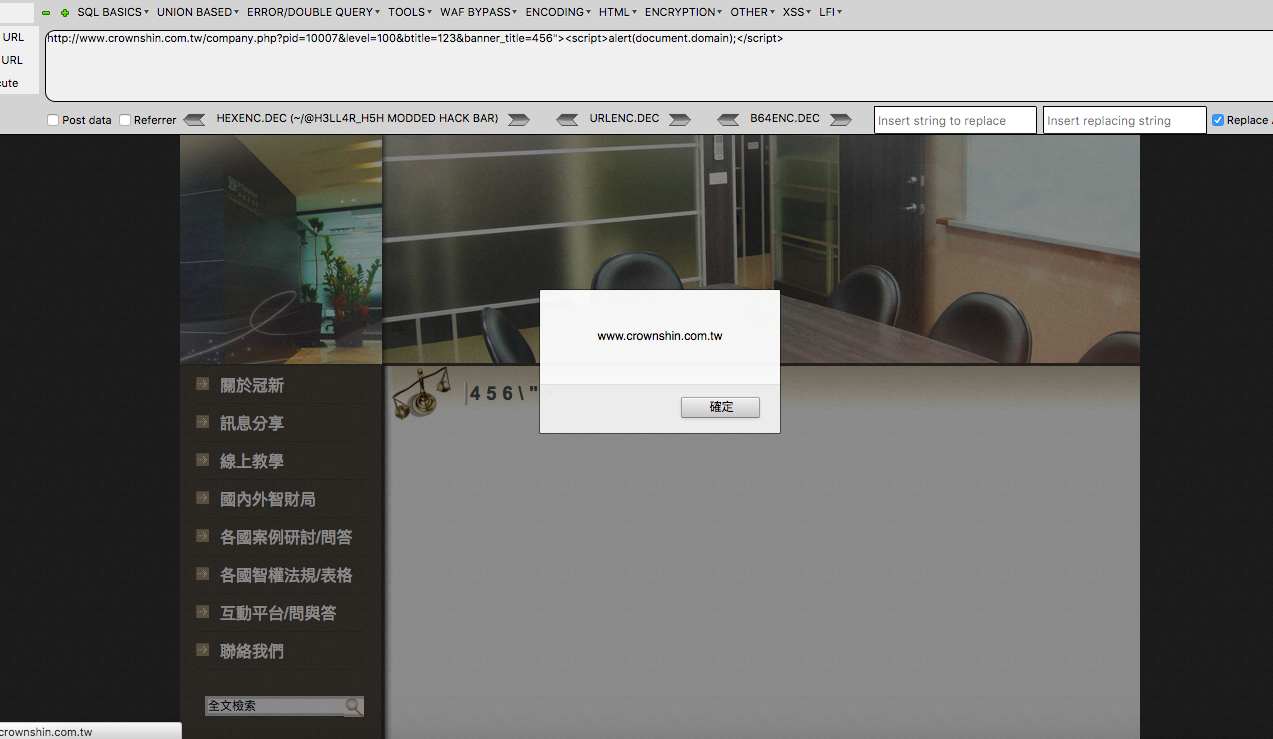The image size is (1273, 739).
Task: Click the arrow icon beside 線上教學
Action: [203, 460]
